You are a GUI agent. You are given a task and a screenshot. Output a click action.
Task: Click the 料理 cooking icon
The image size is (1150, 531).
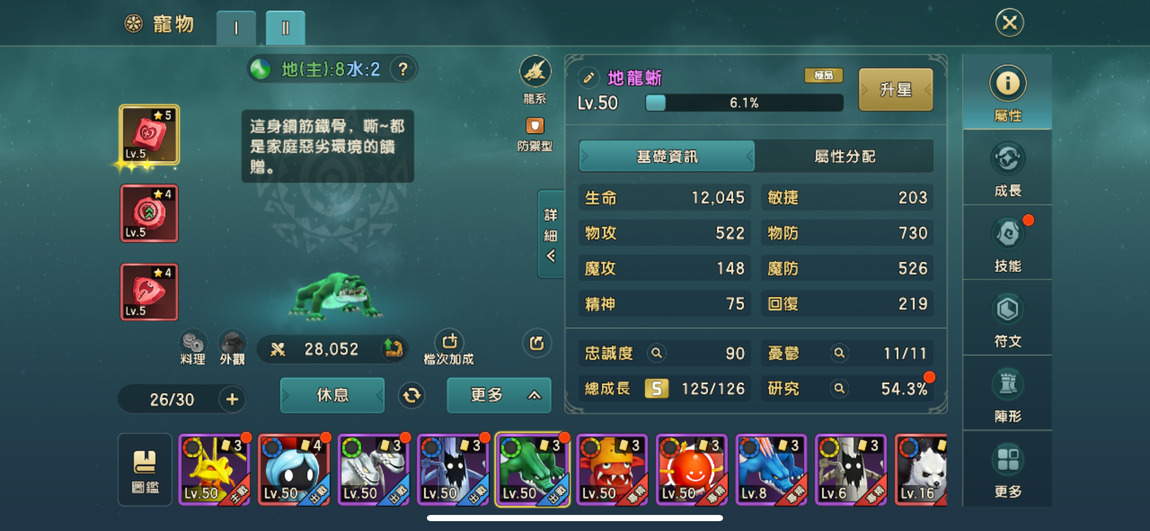coord(193,342)
